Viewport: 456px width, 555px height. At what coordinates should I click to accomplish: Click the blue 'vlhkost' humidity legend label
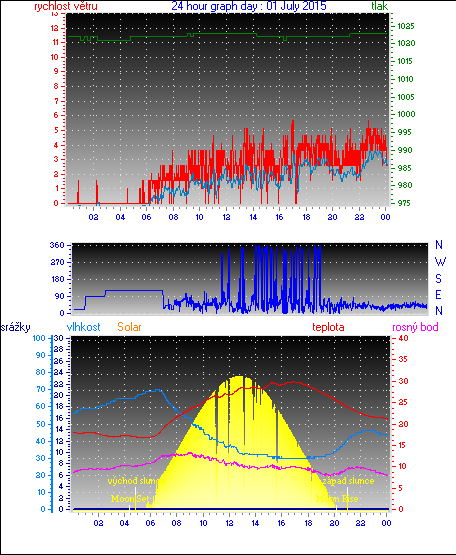(84, 327)
